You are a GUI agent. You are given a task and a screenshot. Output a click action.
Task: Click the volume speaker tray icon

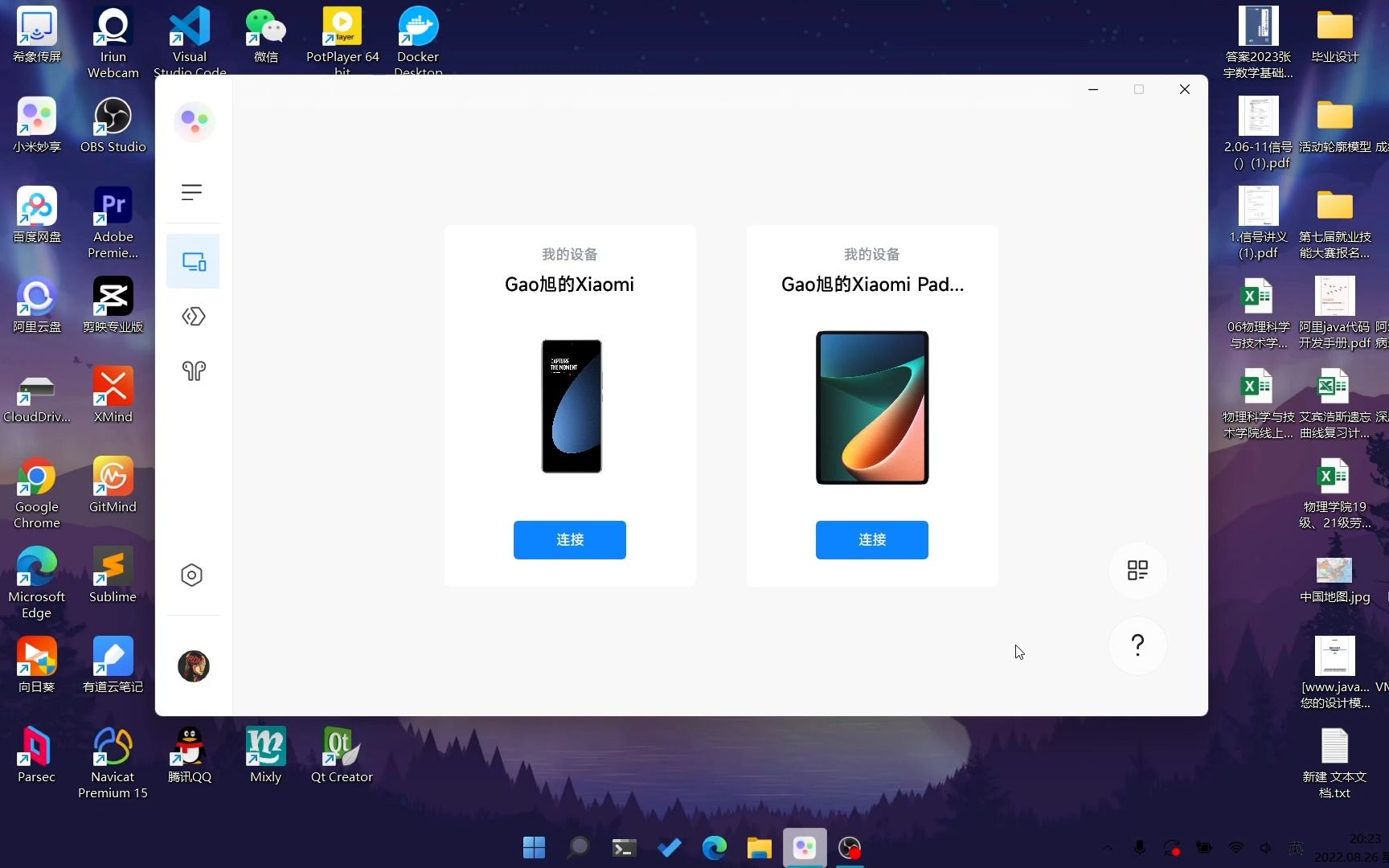(x=1266, y=848)
